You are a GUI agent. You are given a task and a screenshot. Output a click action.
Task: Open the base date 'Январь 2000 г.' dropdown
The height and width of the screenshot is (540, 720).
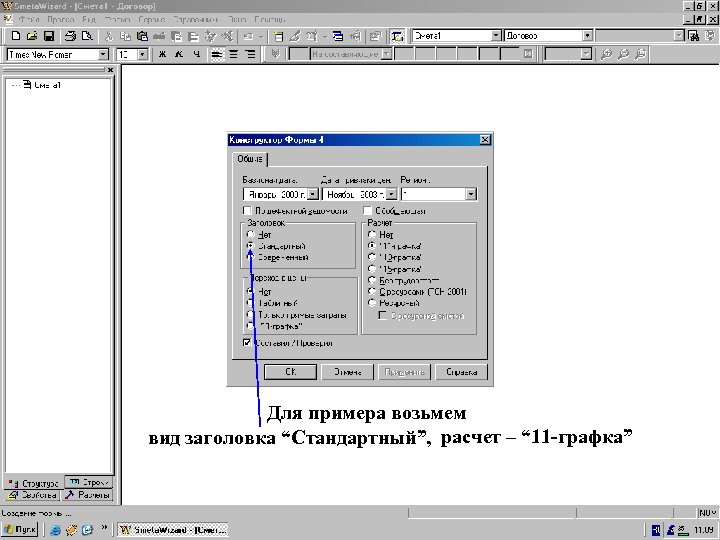(x=313, y=194)
